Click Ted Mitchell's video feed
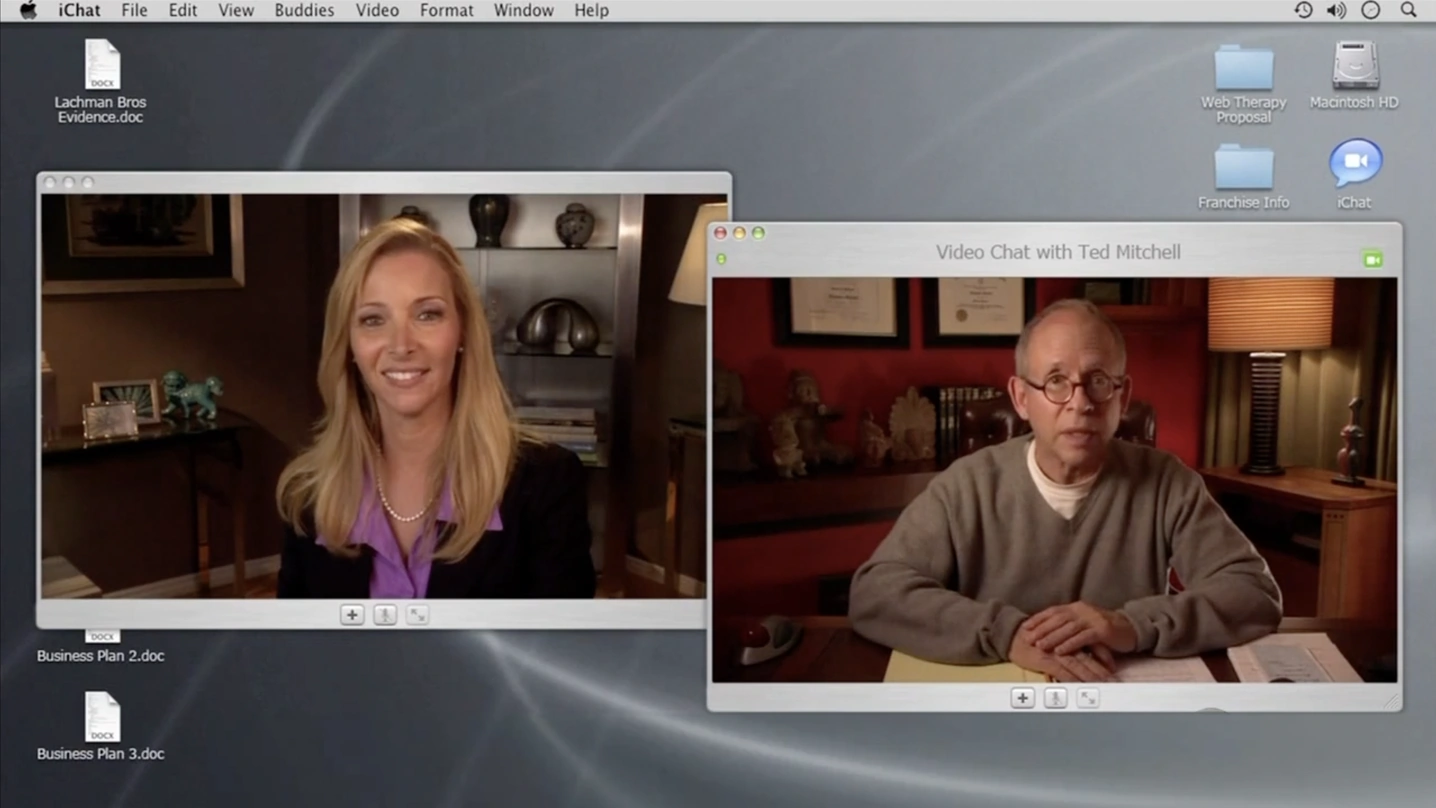The image size is (1436, 808). [x=1054, y=480]
